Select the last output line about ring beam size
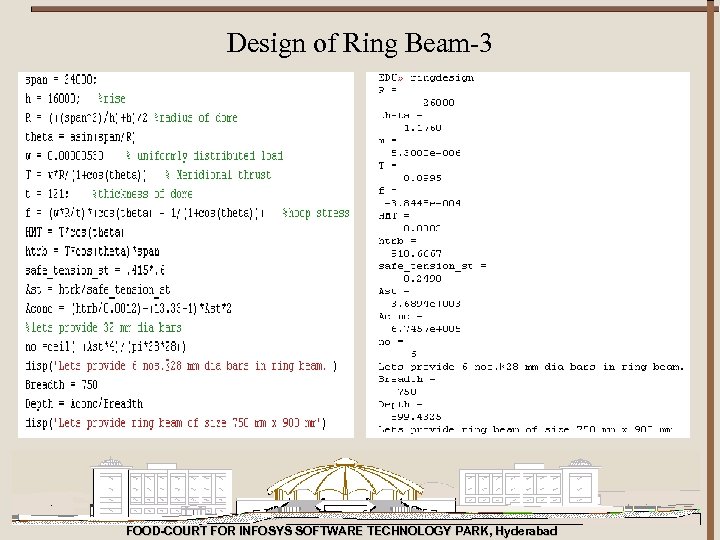The height and width of the screenshot is (540, 720). [525, 429]
